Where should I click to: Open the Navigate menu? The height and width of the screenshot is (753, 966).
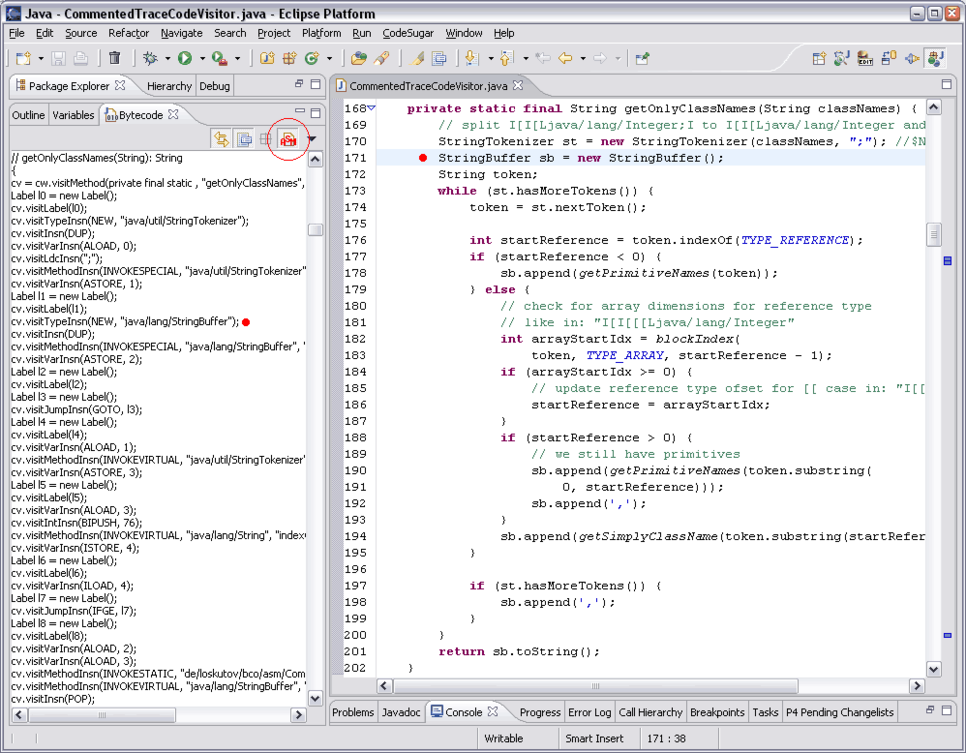click(x=181, y=33)
